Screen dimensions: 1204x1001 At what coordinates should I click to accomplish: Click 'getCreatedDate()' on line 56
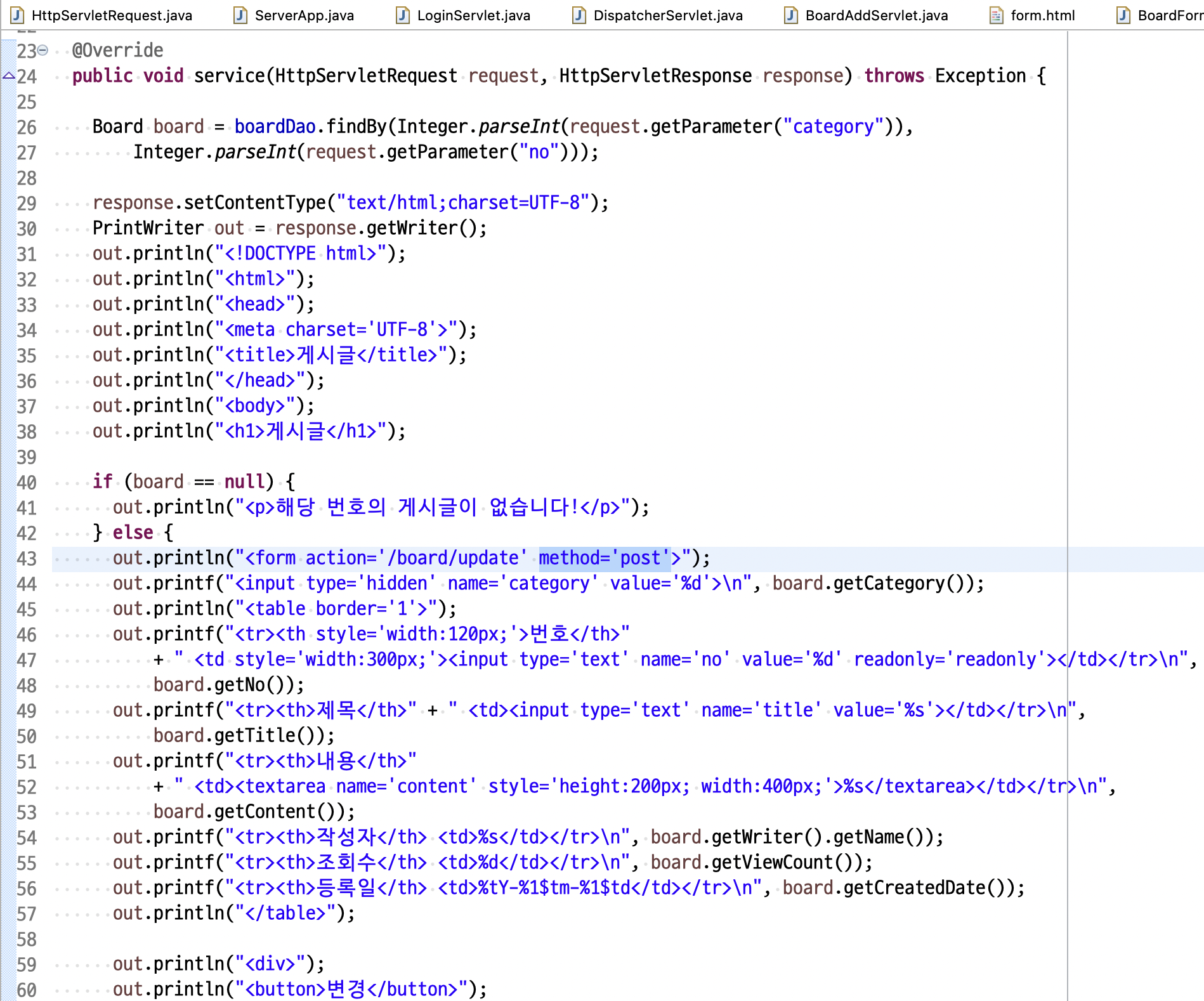(x=924, y=888)
